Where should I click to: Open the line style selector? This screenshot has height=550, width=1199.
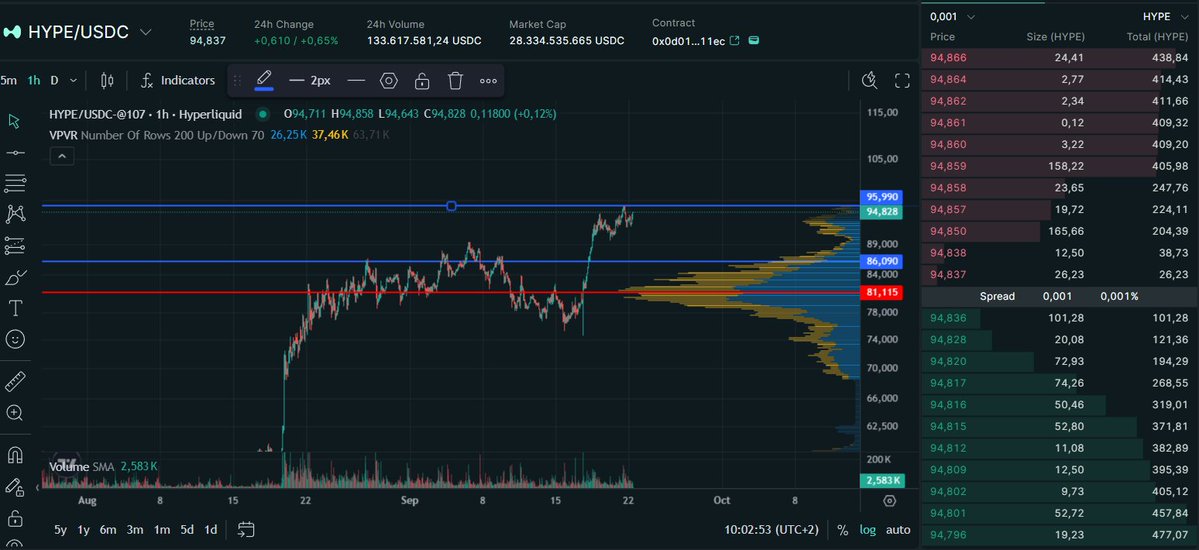click(356, 80)
